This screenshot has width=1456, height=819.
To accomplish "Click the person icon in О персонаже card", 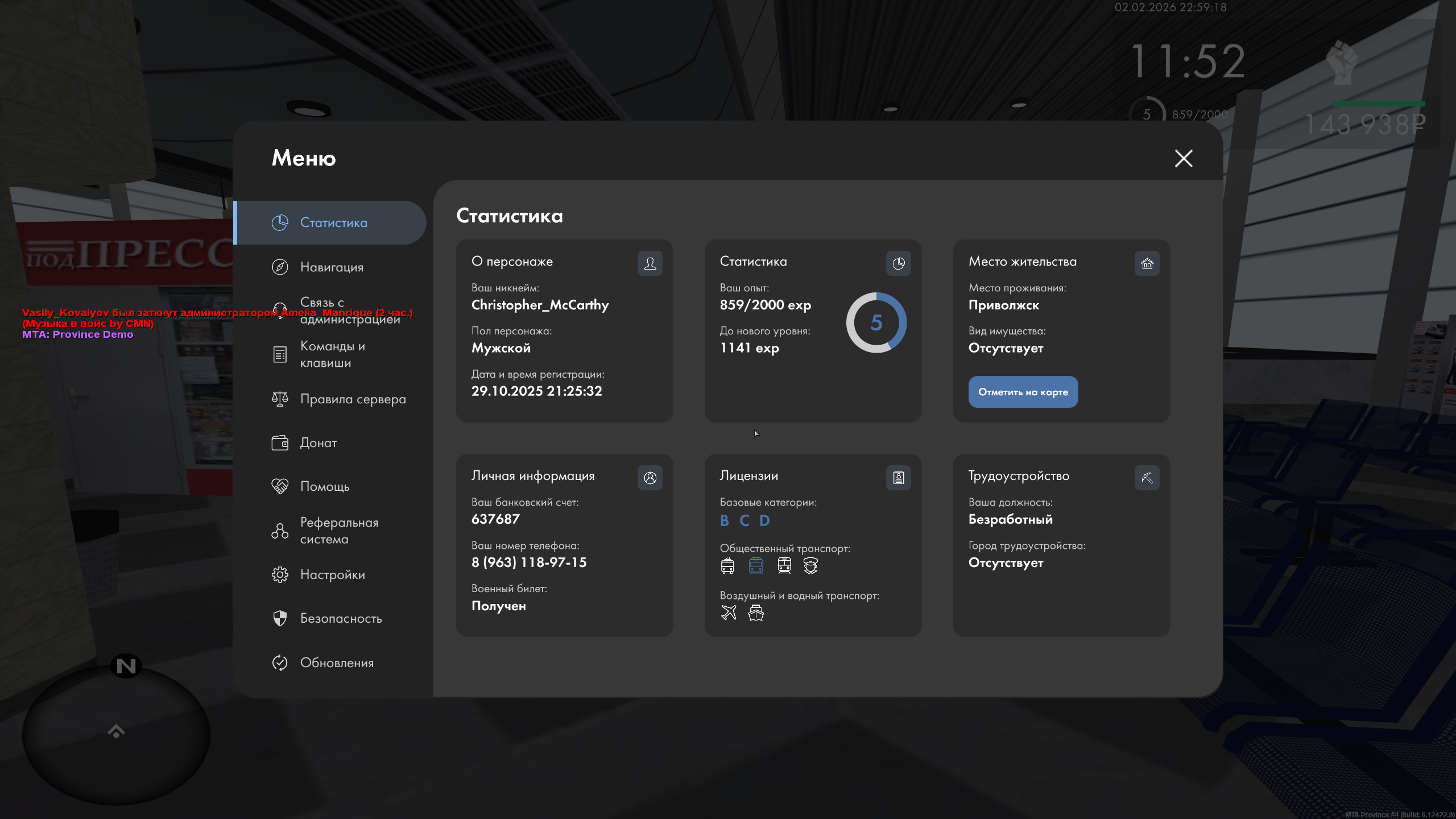I will [650, 263].
